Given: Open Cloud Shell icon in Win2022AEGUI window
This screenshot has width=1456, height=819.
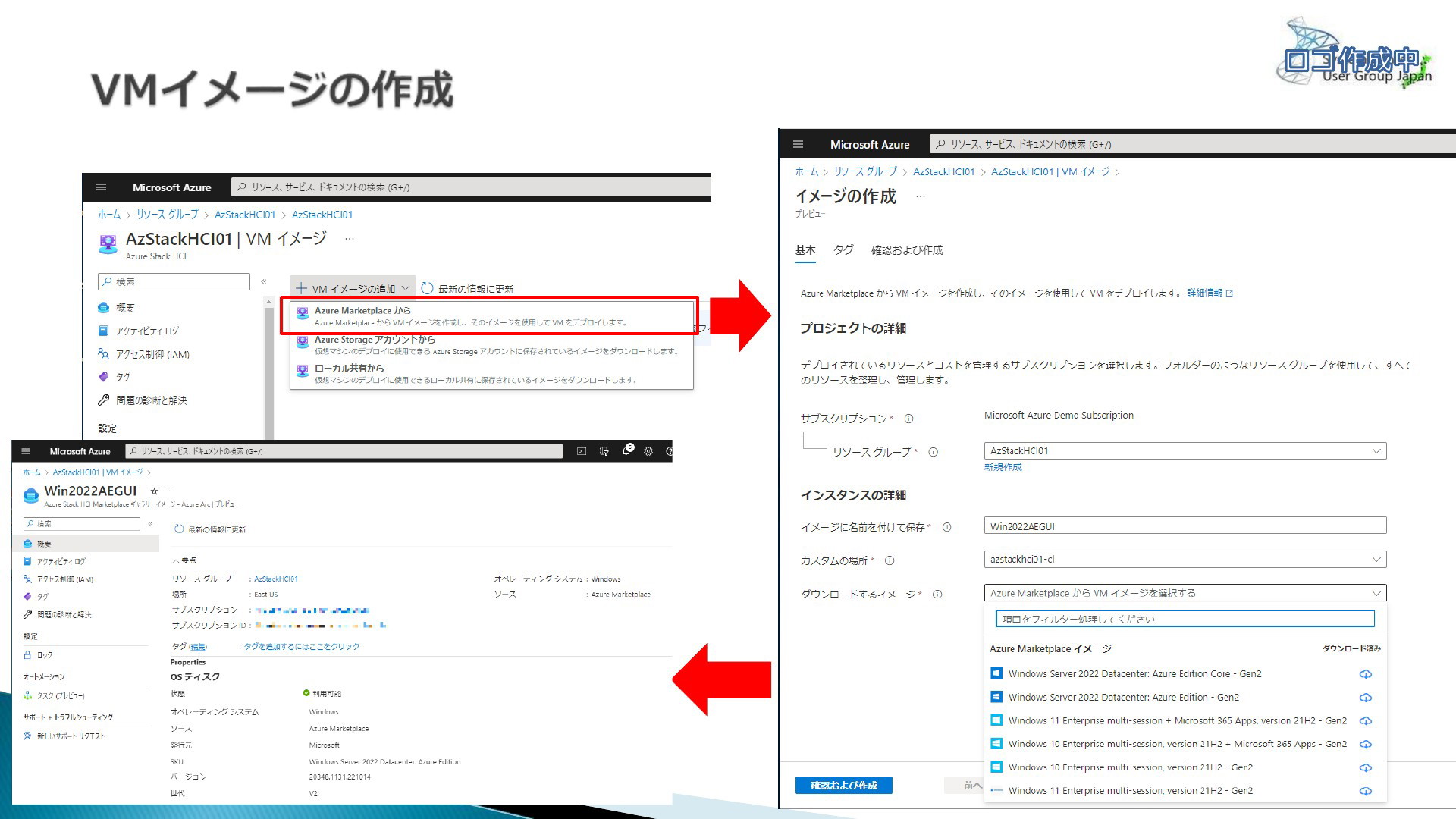Looking at the screenshot, I should point(582,451).
